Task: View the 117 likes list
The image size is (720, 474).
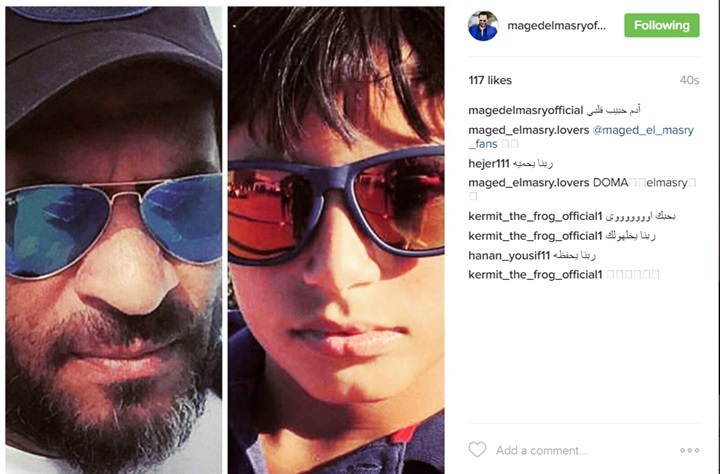Action: 490,80
